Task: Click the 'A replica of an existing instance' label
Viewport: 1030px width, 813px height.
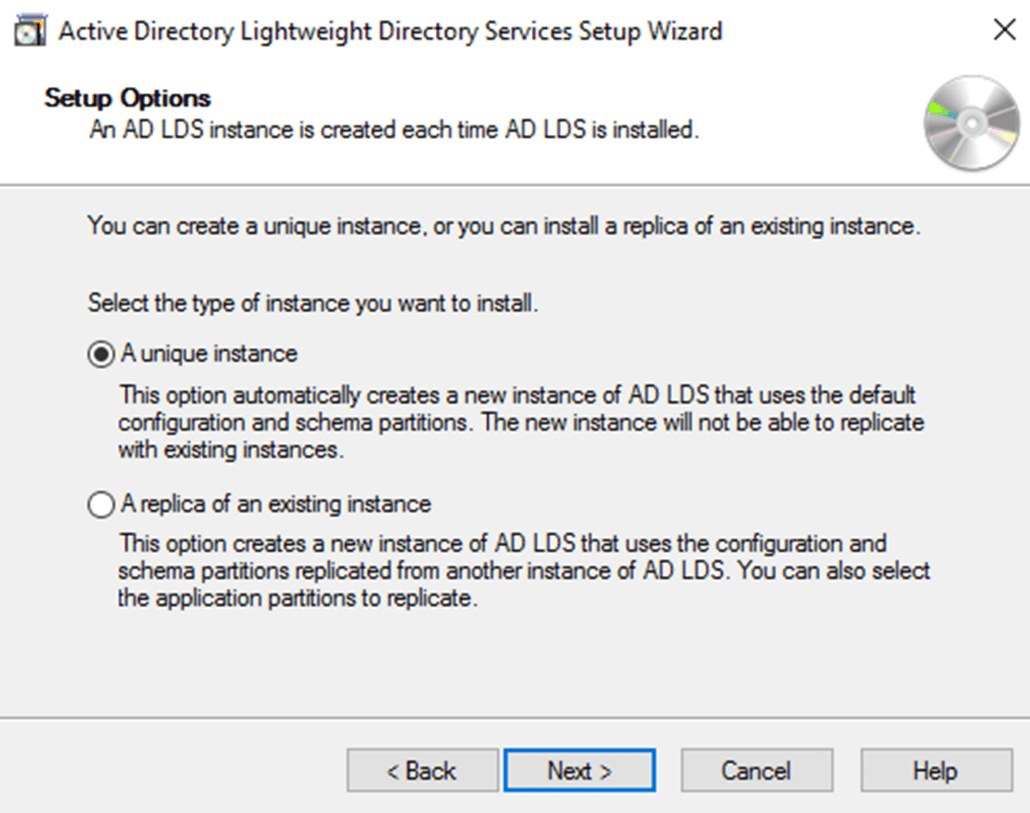Action: tap(270, 505)
